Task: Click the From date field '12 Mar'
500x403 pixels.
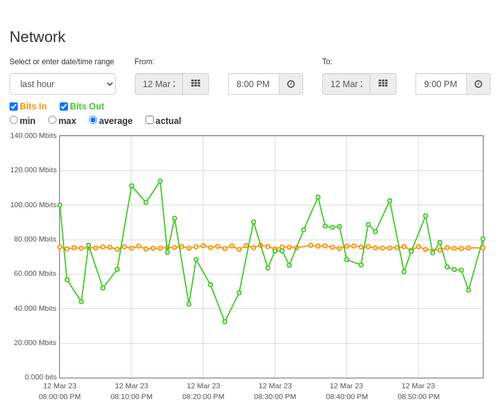Action: [x=159, y=84]
